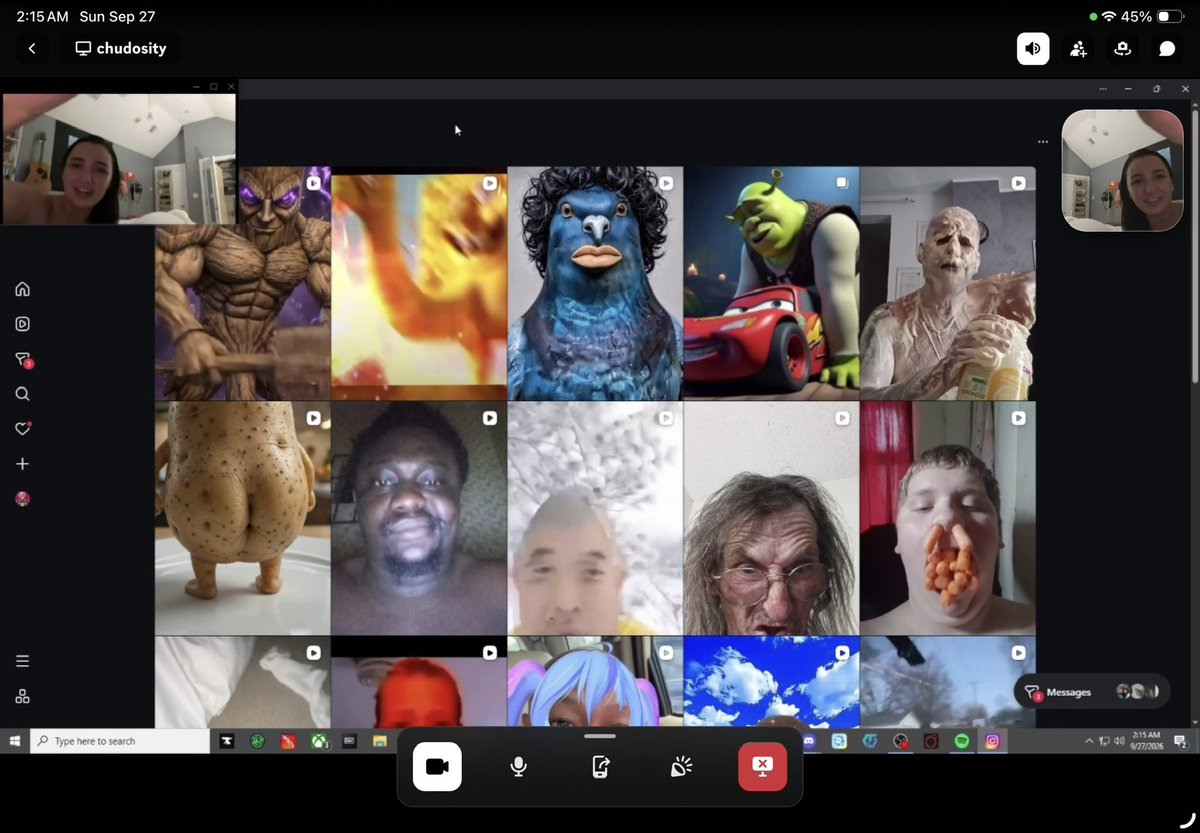Screen dimensions: 1200x833
Task: Open the old woman with glasses reel
Action: 771,518
